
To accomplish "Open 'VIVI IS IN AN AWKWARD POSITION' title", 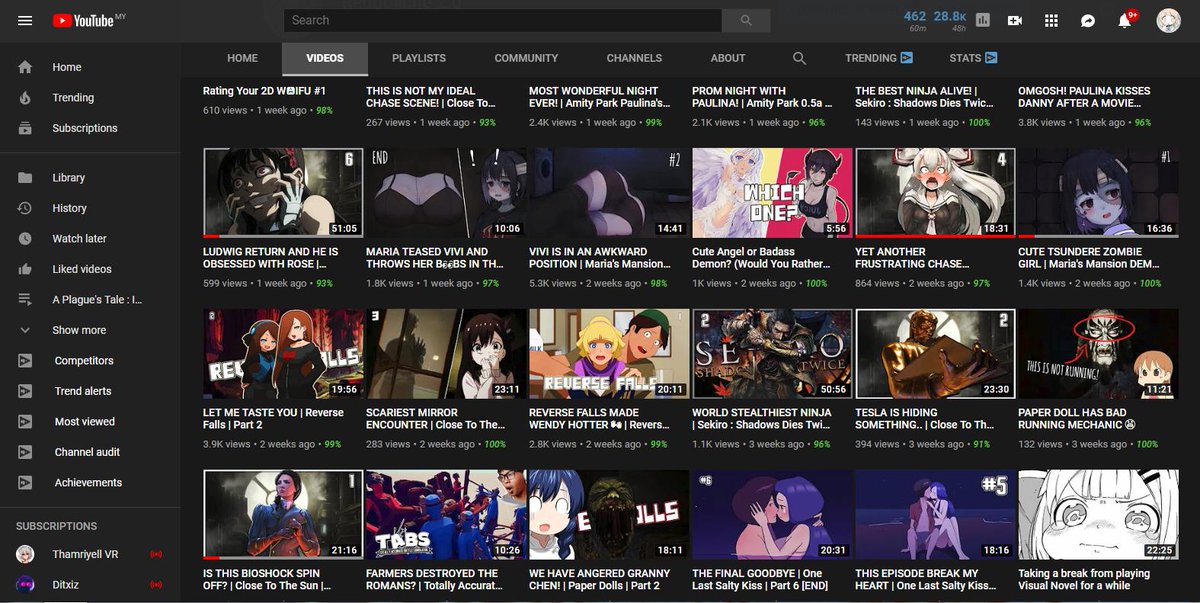I will 601,258.
